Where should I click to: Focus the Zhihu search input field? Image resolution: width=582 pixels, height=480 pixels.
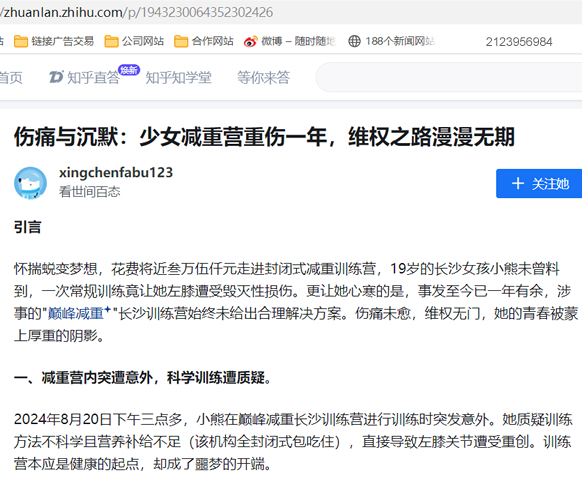(449, 77)
